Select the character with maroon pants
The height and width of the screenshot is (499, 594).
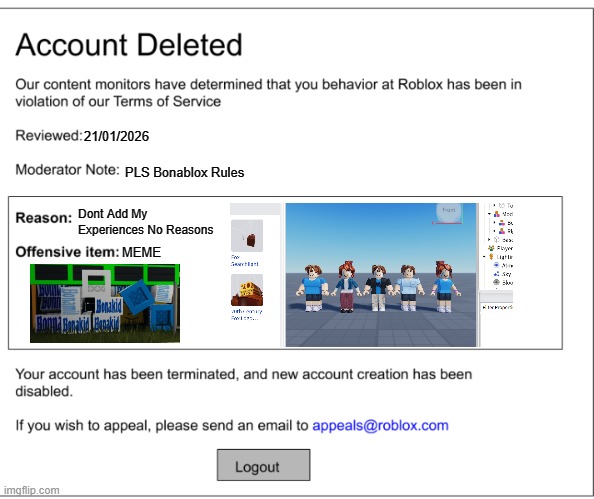coord(346,287)
